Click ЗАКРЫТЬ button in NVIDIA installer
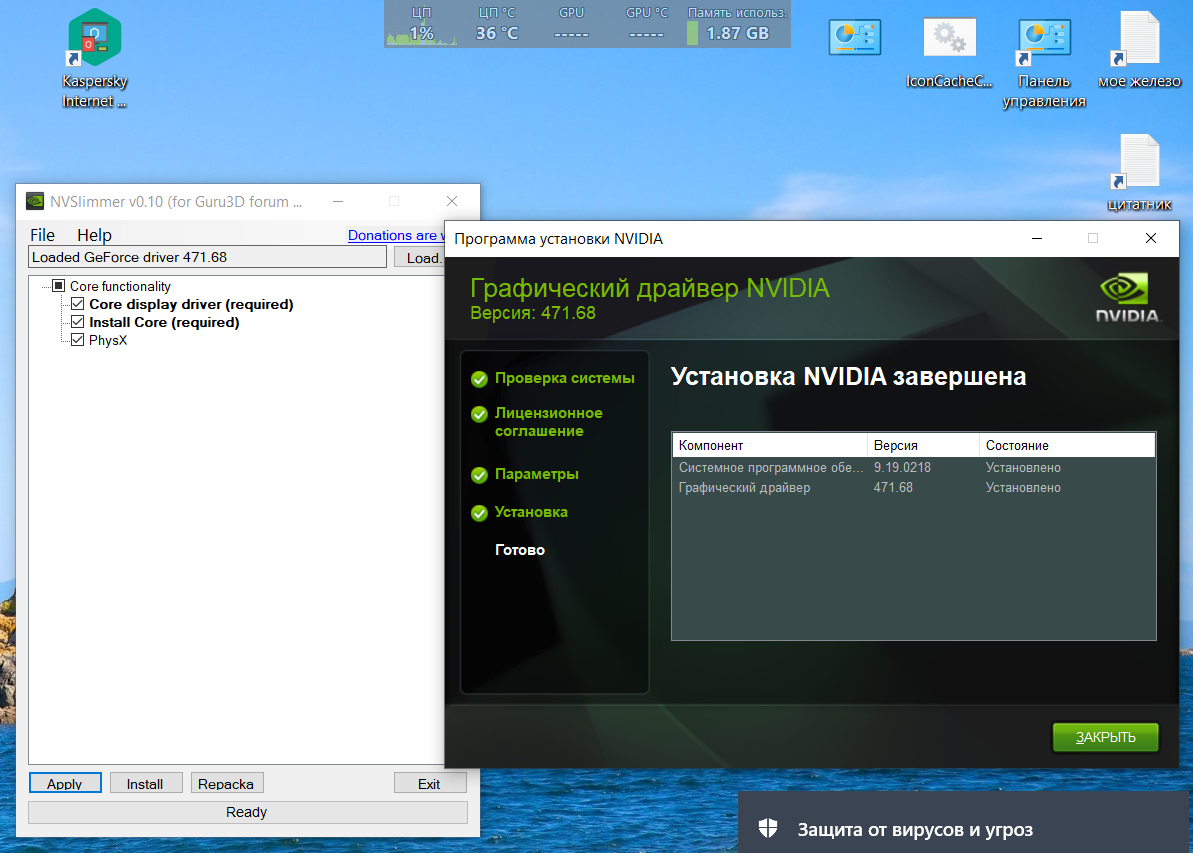 pyautogui.click(x=1106, y=737)
